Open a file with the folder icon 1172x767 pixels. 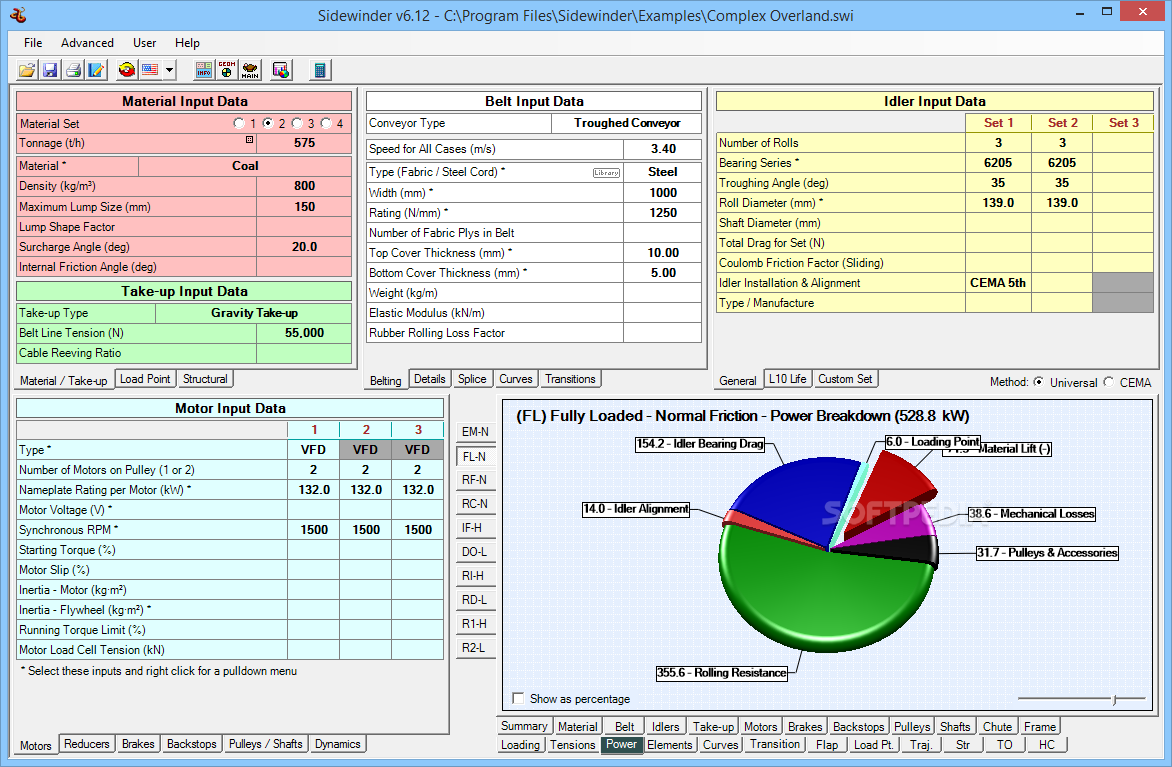pos(26,70)
